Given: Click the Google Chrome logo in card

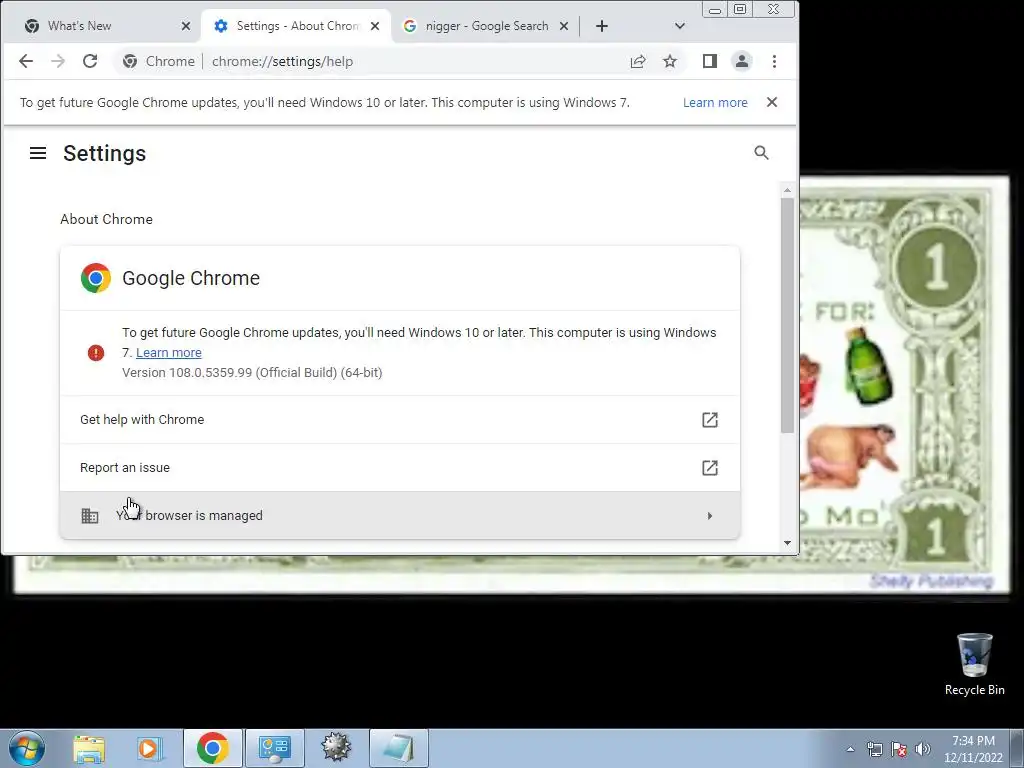Looking at the screenshot, I should click(96, 278).
